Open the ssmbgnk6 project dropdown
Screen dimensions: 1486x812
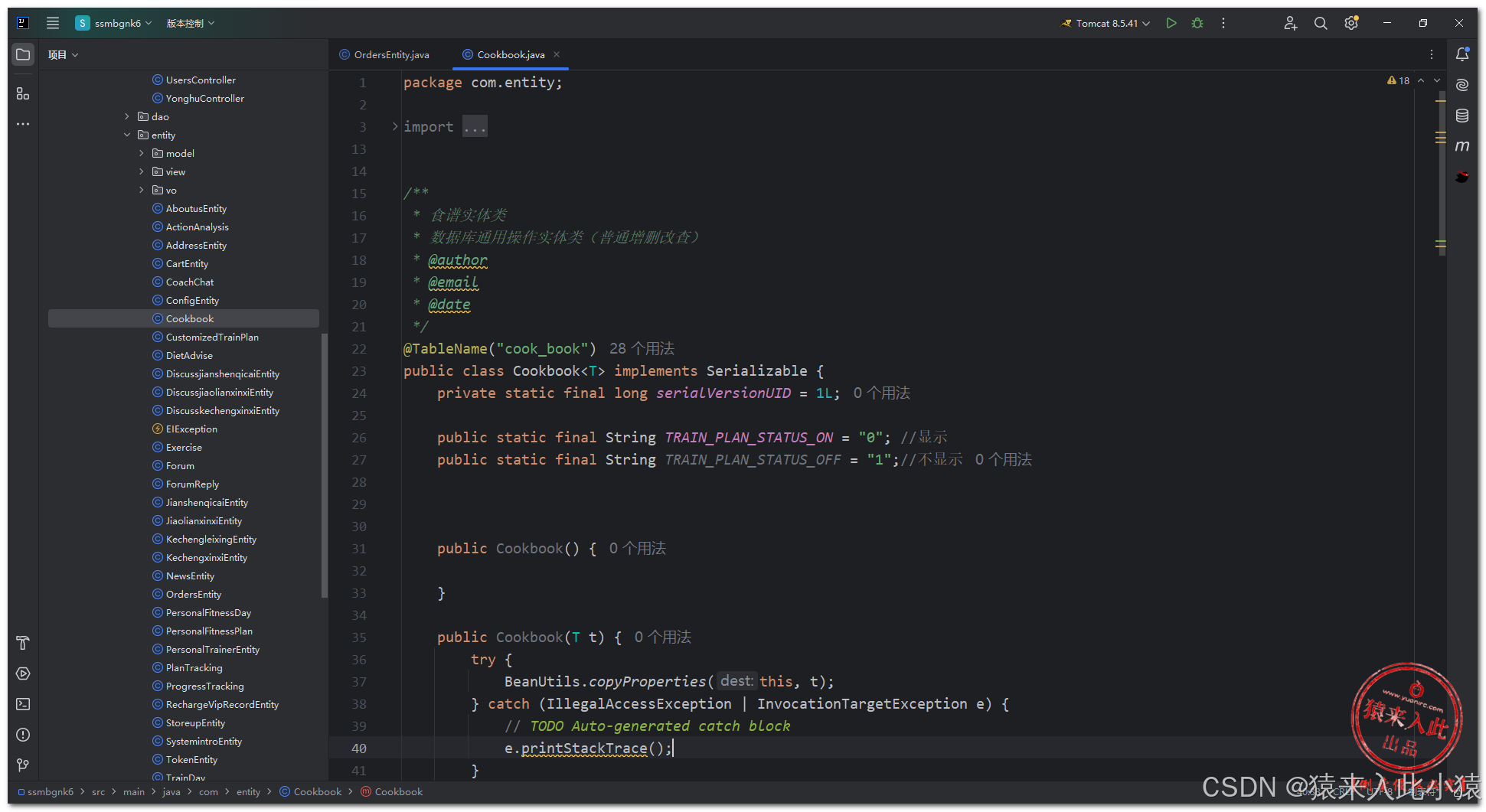[113, 23]
